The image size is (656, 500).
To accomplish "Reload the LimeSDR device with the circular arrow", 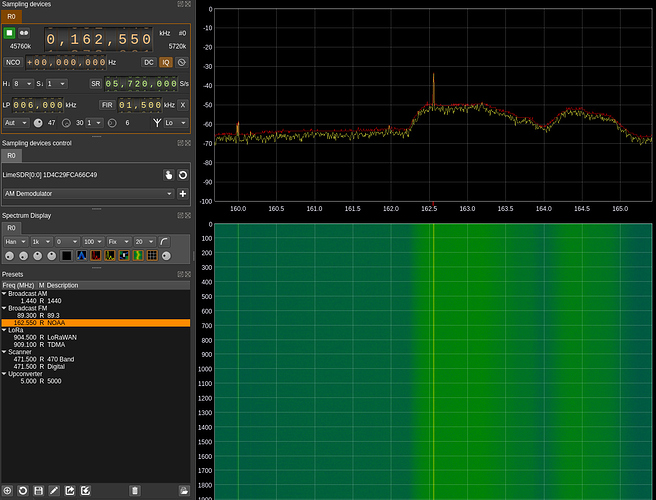I will pos(183,175).
